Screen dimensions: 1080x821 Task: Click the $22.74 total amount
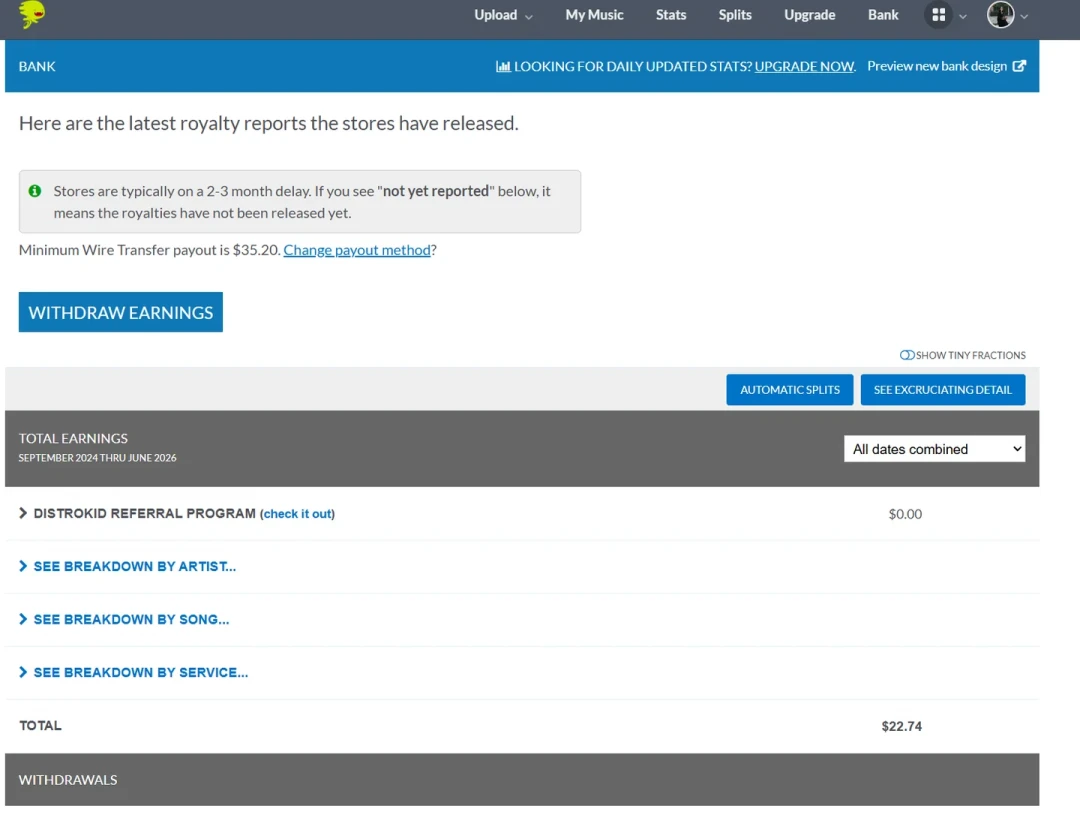coord(902,727)
